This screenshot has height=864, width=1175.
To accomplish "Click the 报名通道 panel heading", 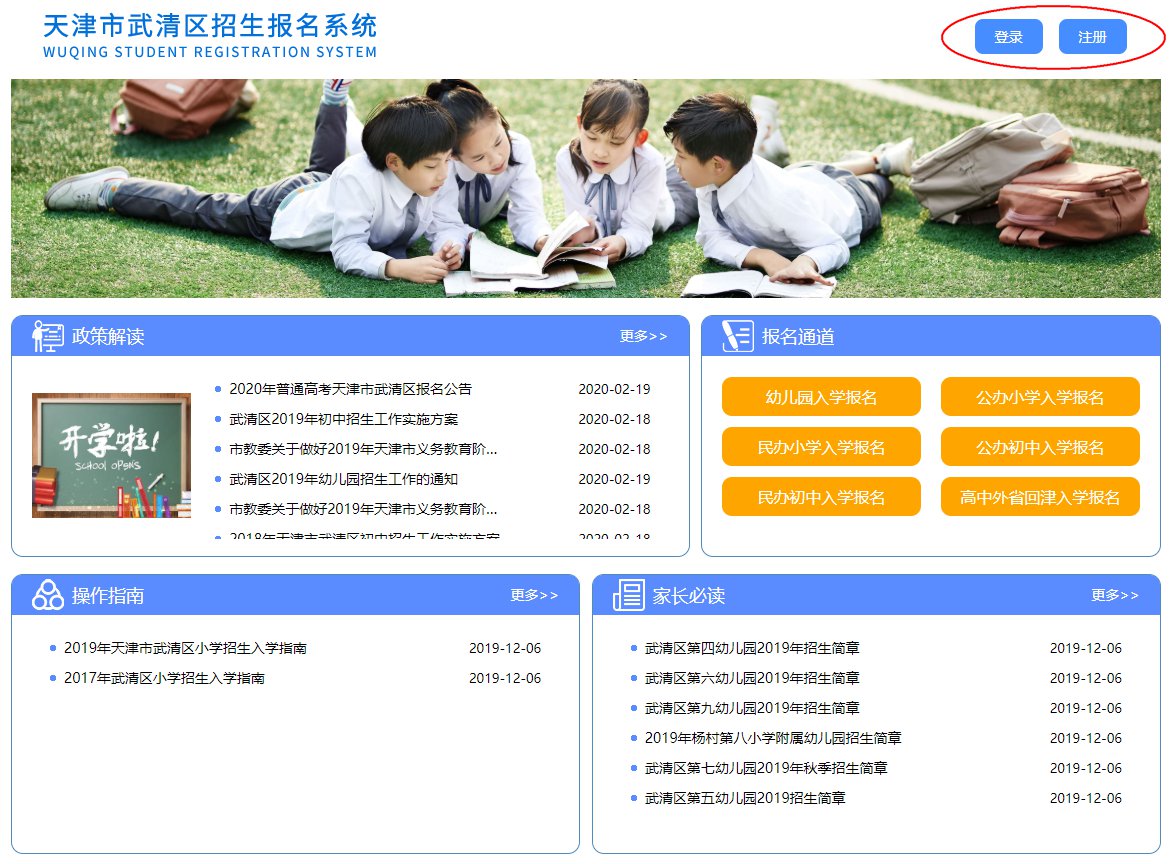I will (798, 336).
